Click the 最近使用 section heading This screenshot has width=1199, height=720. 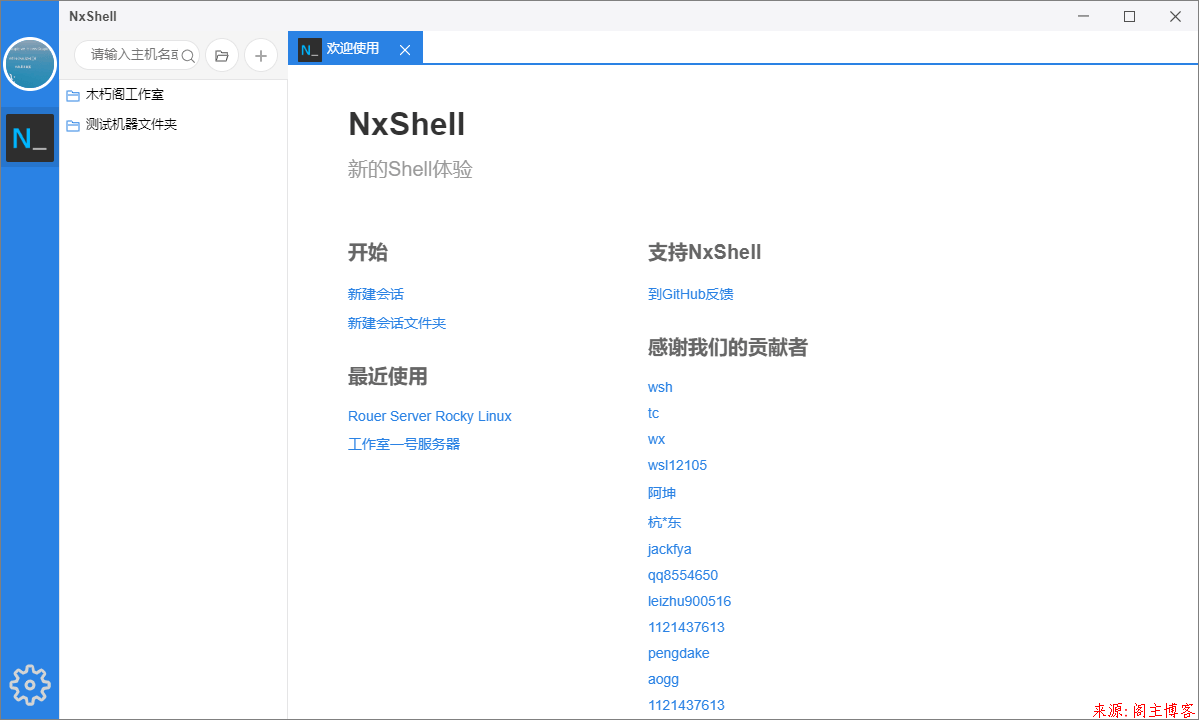388,376
